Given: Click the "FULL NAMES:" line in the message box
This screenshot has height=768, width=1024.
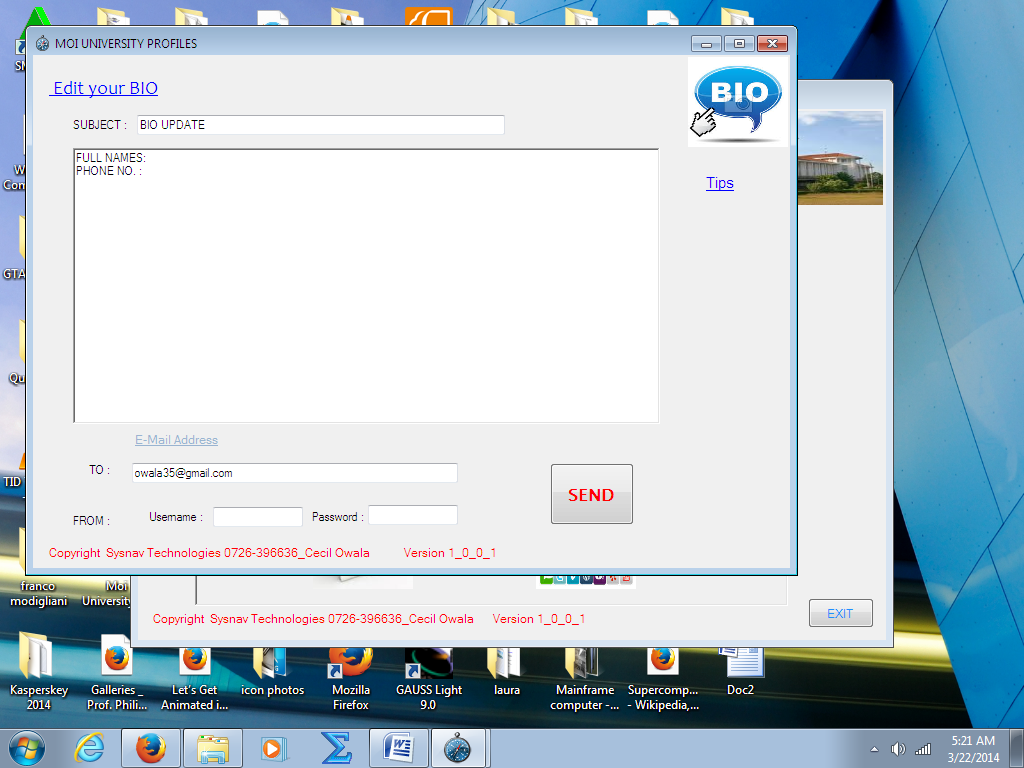Looking at the screenshot, I should tap(111, 157).
